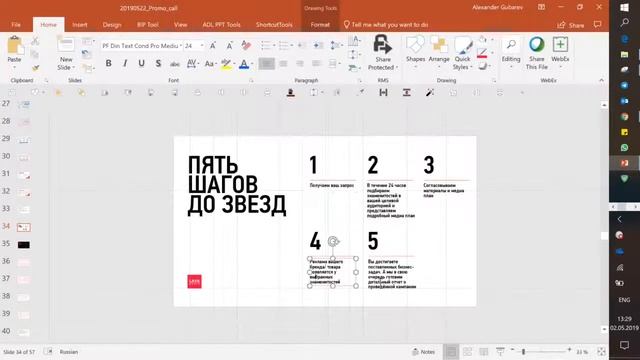Click the Cut scissors icon

[35, 41]
